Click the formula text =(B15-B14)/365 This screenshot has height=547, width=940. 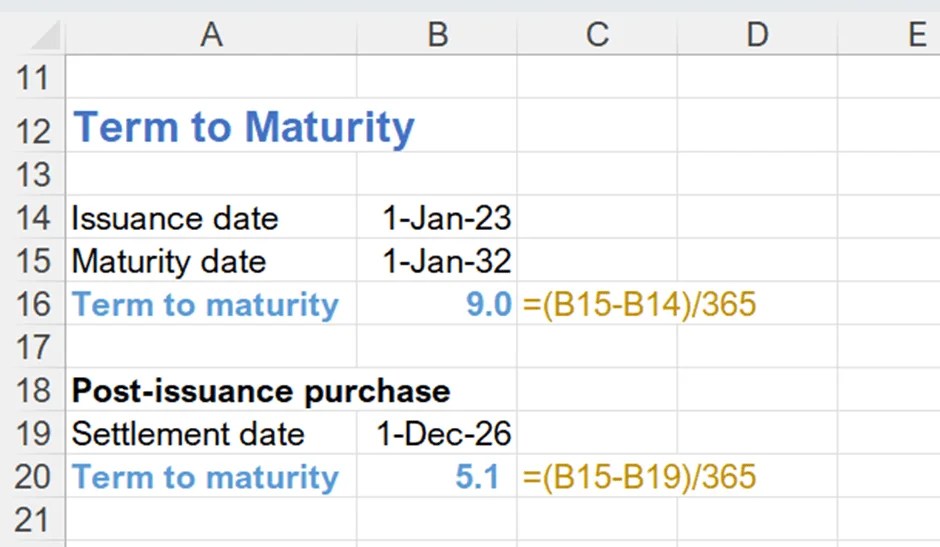click(639, 304)
